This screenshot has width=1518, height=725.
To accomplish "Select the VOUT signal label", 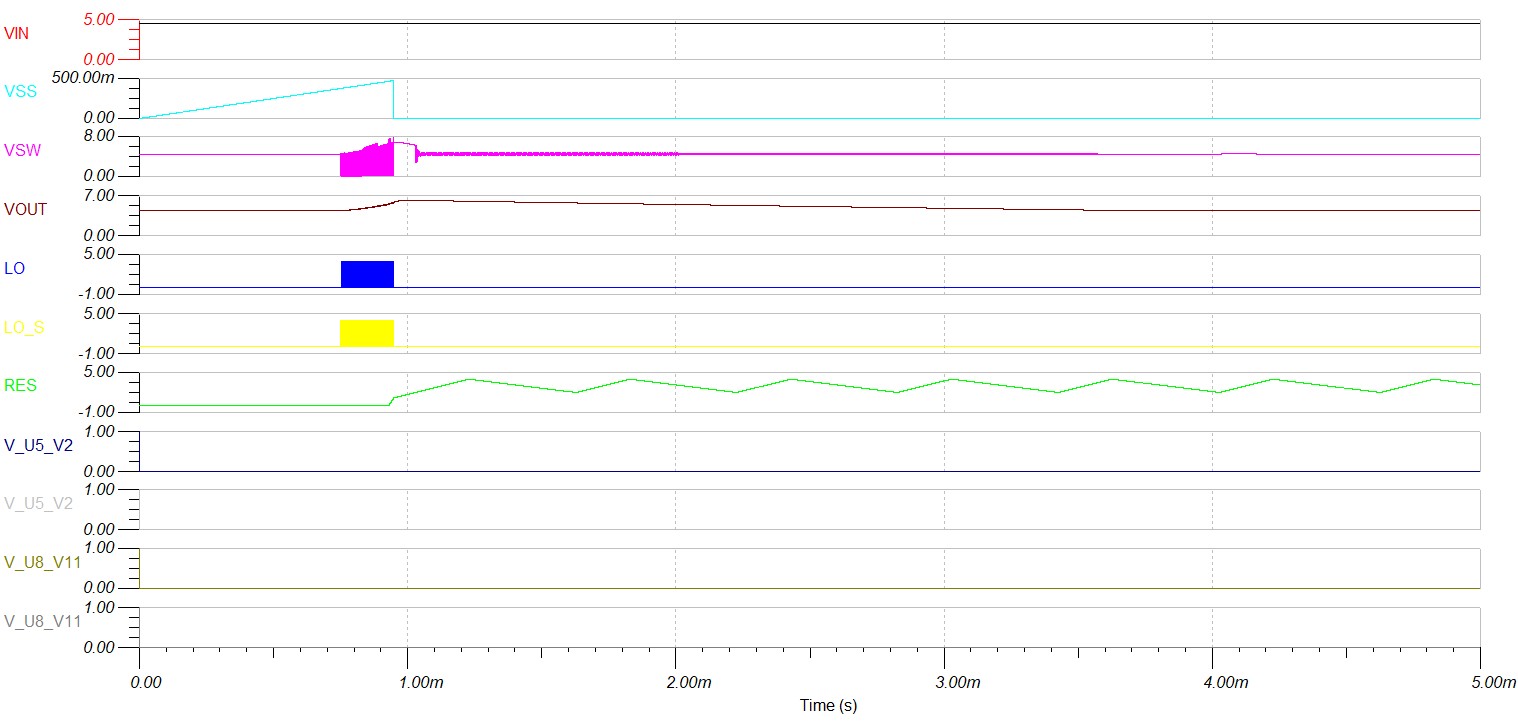I will [27, 207].
